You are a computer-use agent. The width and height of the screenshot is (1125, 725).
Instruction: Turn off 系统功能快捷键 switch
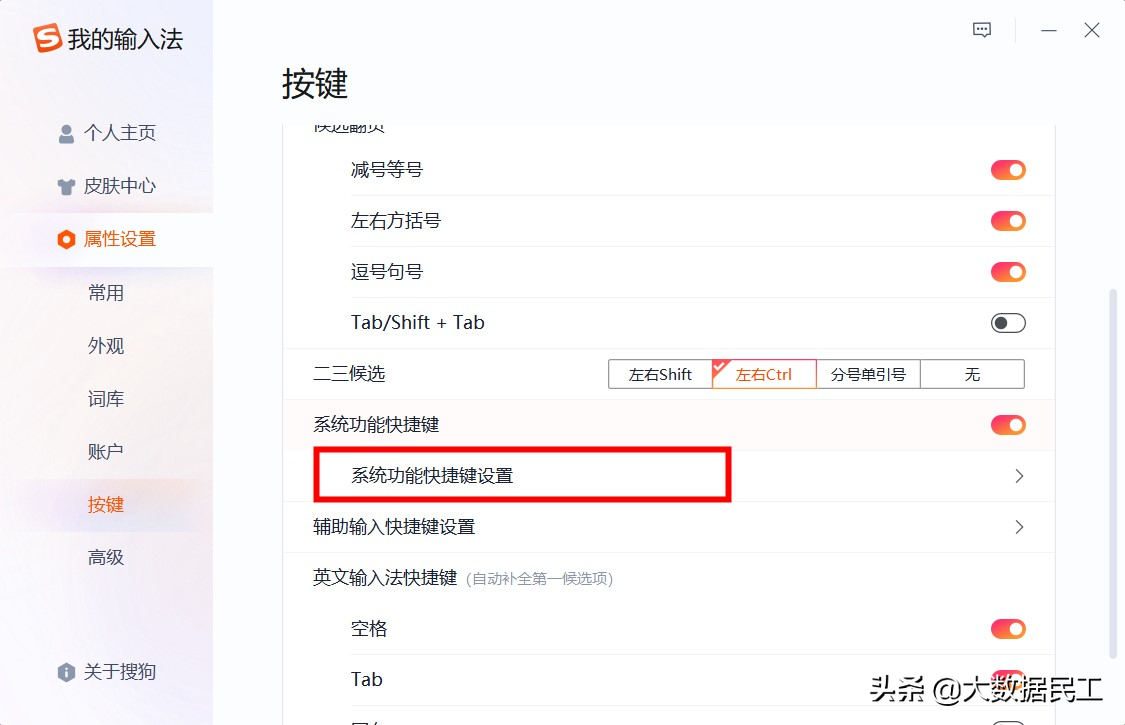pos(1008,425)
